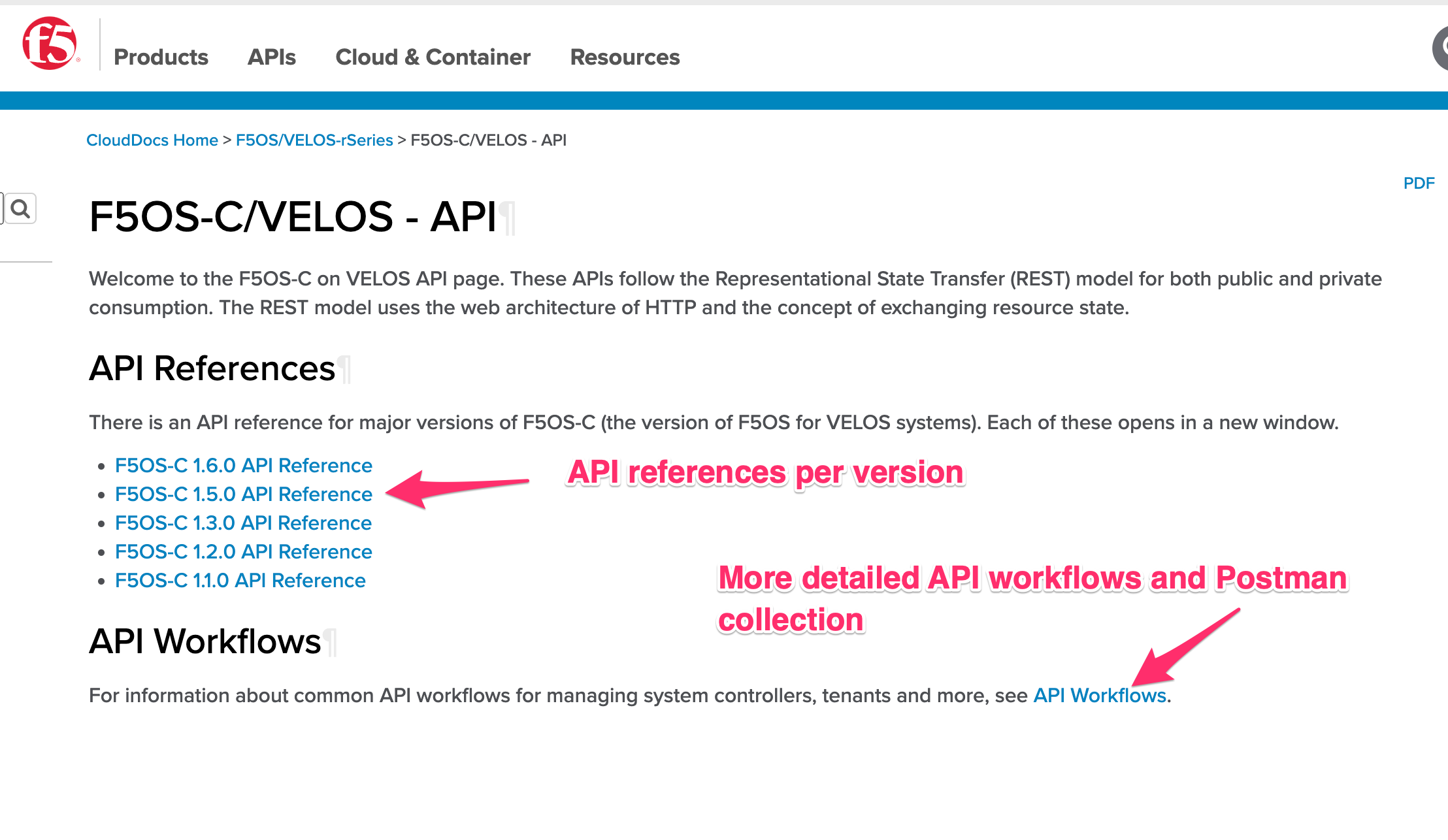Click the F5OS-C/VELOS - API breadcrumb text

tap(488, 140)
